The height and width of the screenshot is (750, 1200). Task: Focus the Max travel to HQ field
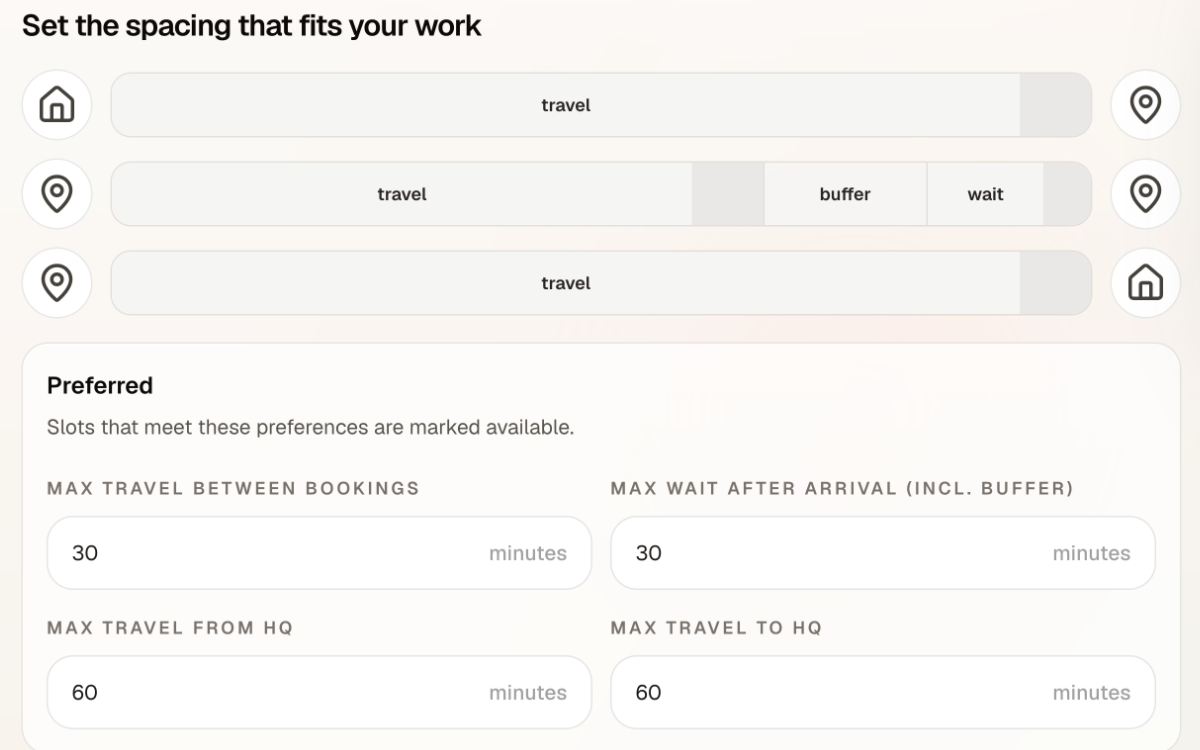click(883, 692)
